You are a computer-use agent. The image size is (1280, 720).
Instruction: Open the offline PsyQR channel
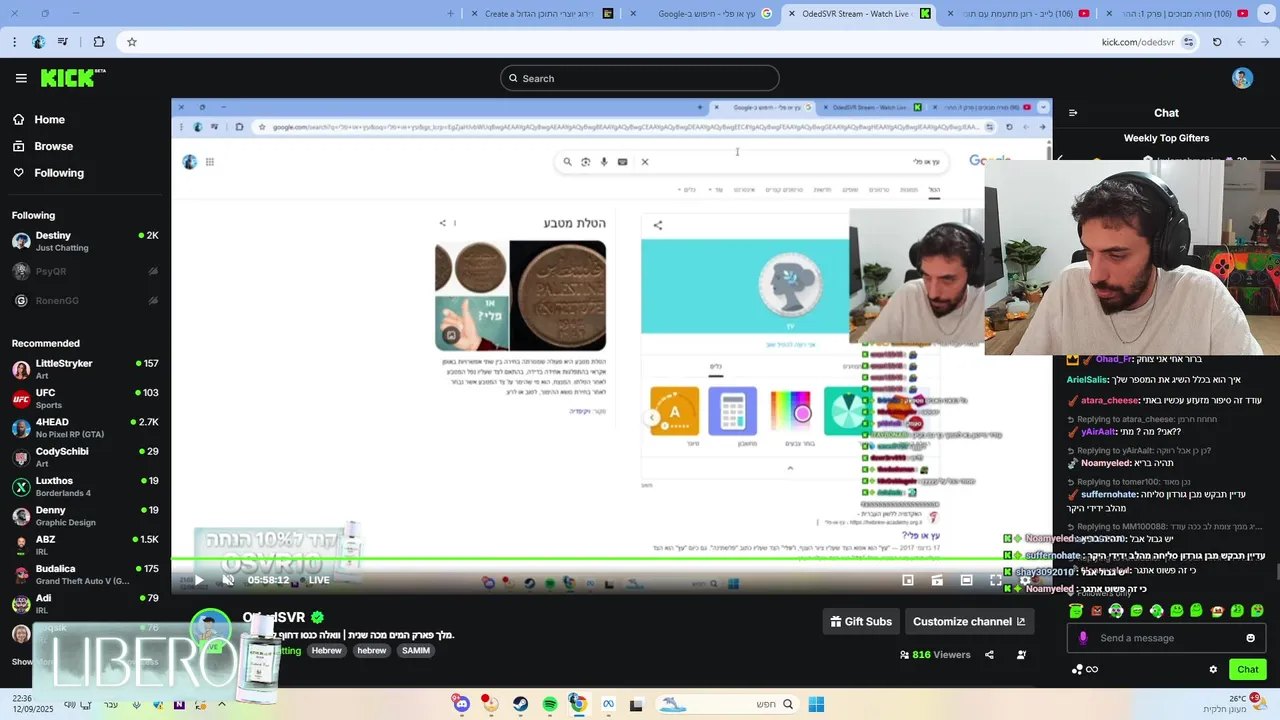point(85,271)
